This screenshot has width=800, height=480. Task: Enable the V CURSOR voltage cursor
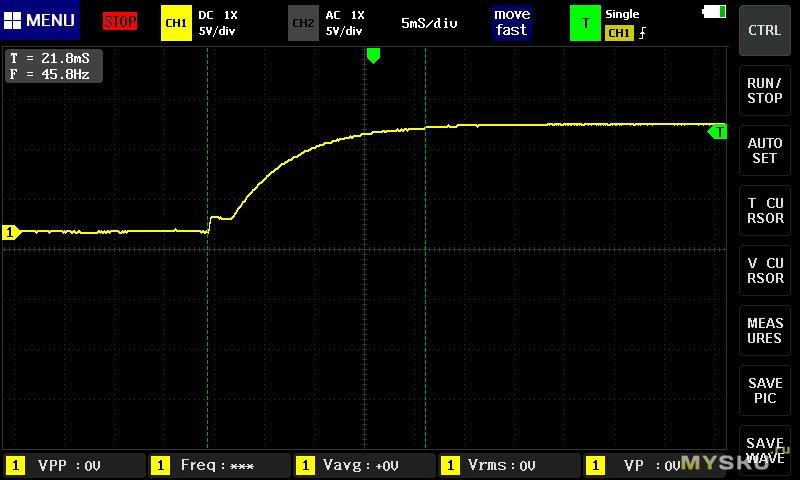(x=765, y=271)
